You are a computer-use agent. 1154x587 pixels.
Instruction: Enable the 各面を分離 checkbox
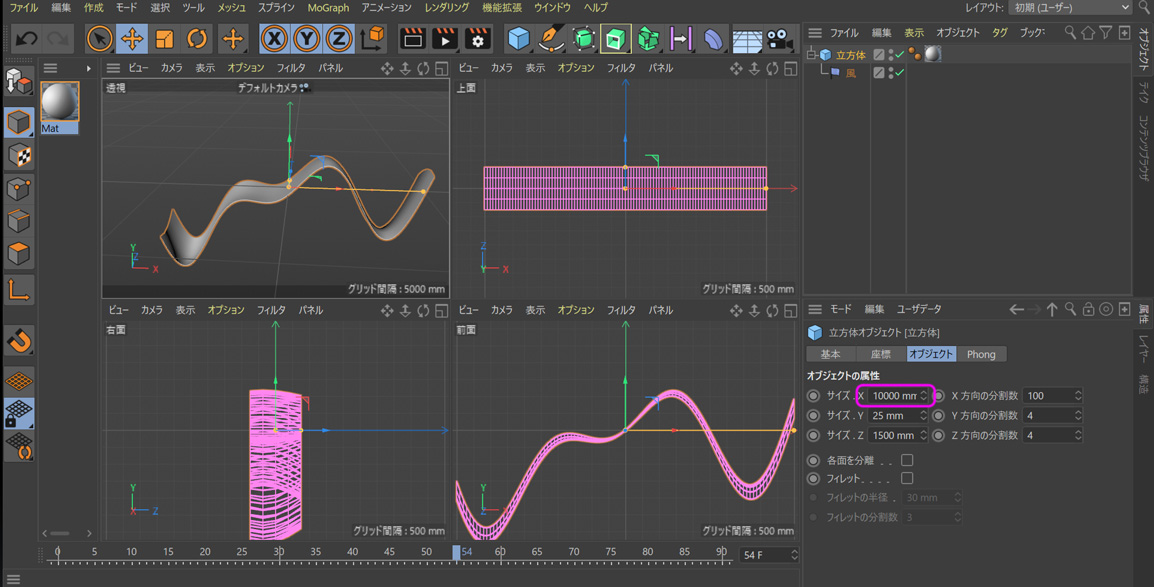pyautogui.click(x=907, y=461)
